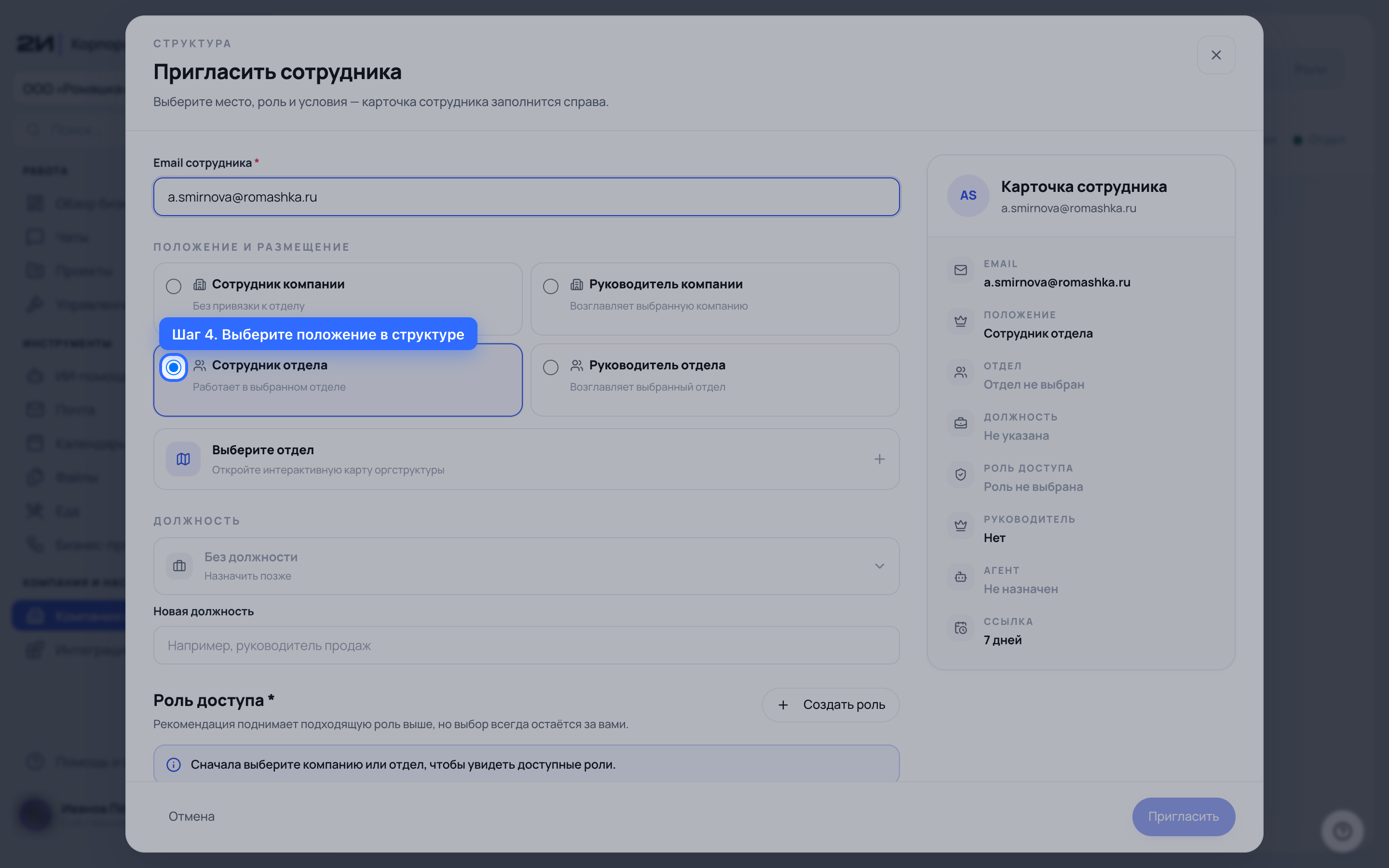Click the Новая должность input field
The image size is (1389, 868).
526,645
